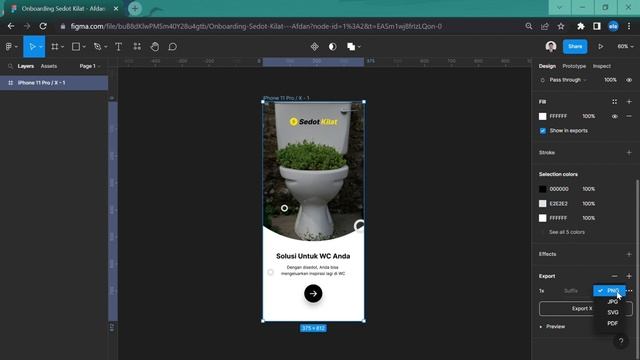Add a stroke with plus icon
This screenshot has height=360, width=640.
tap(629, 153)
